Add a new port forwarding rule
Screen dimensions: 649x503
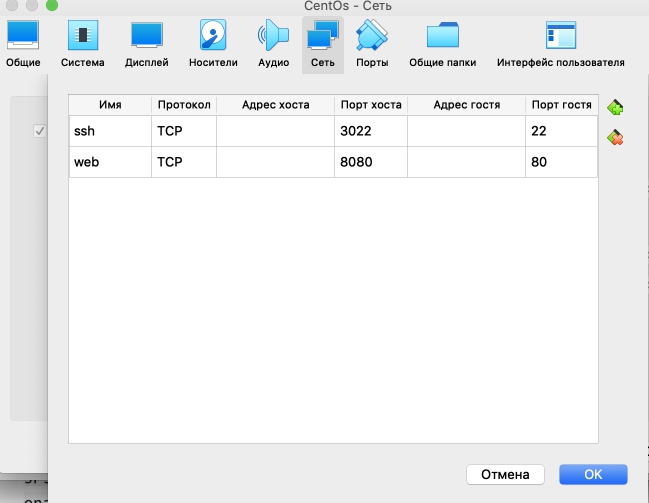tap(615, 108)
